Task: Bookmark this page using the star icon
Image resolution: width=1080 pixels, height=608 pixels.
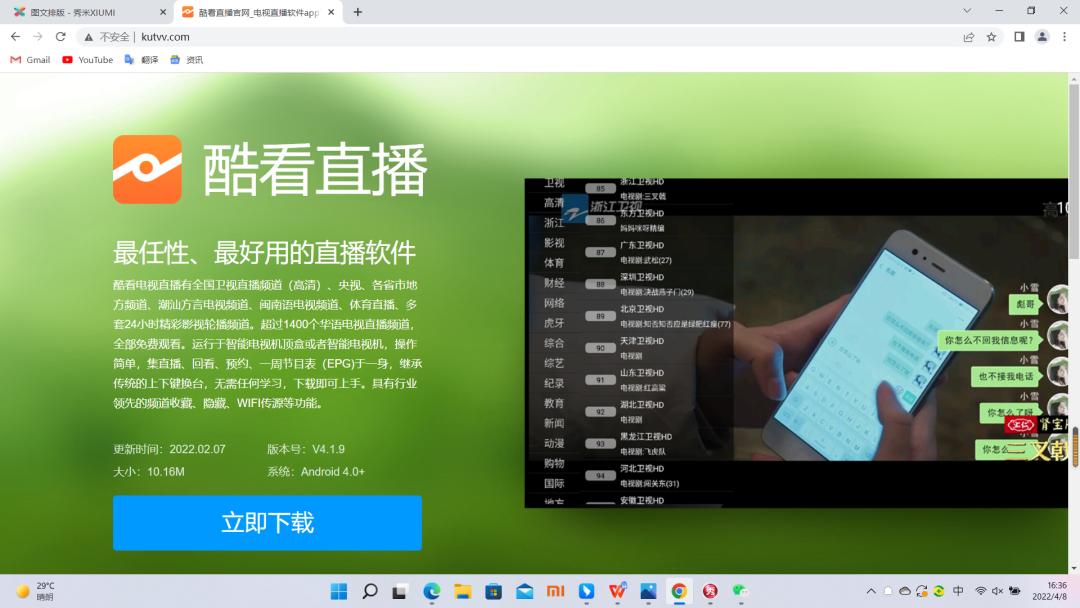Action: 990,36
